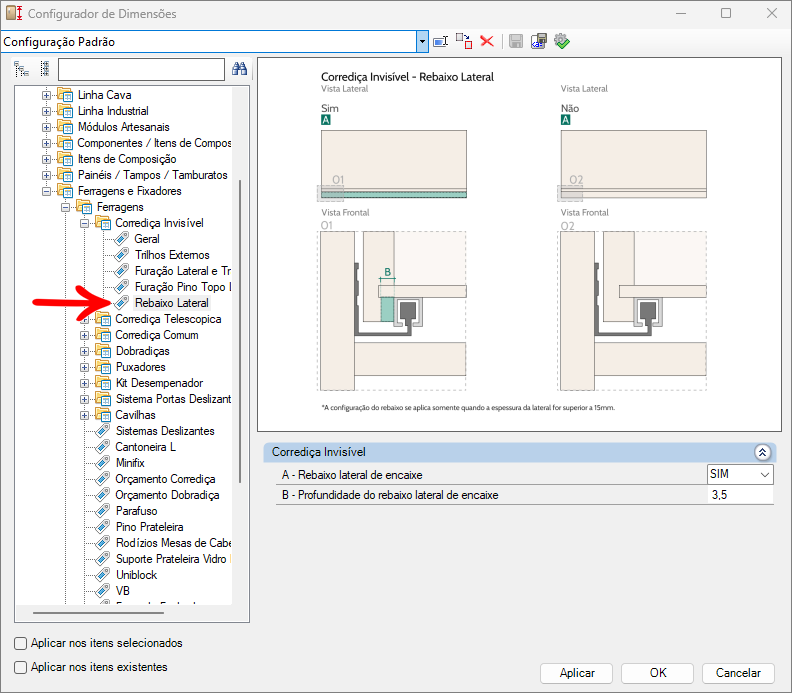Click the tag icon beside Uniblock
The image size is (792, 693).
(103, 575)
